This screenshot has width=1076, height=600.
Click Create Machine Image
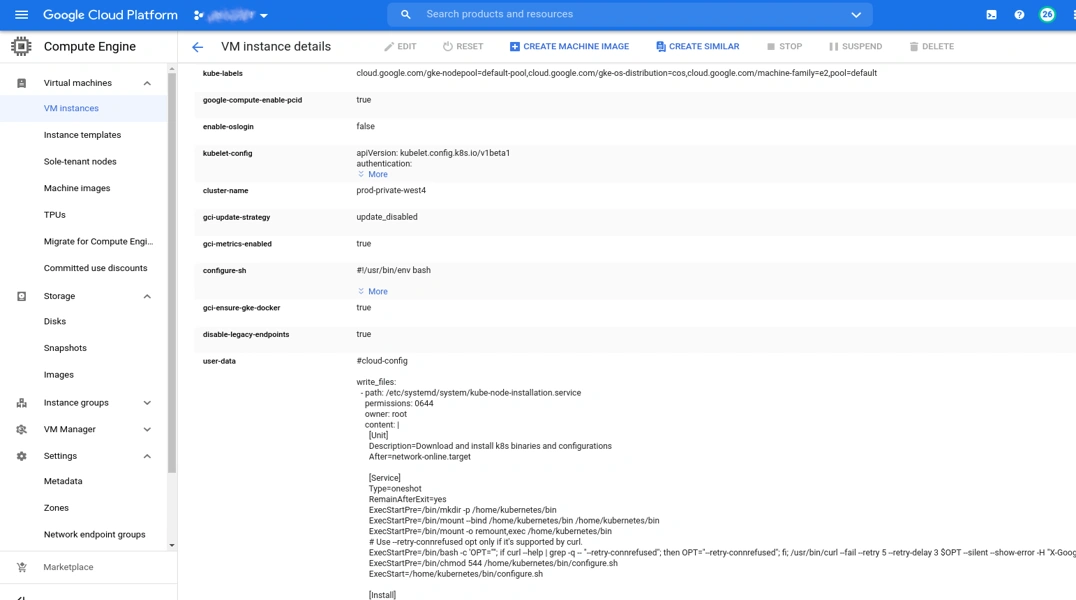(x=569, y=46)
